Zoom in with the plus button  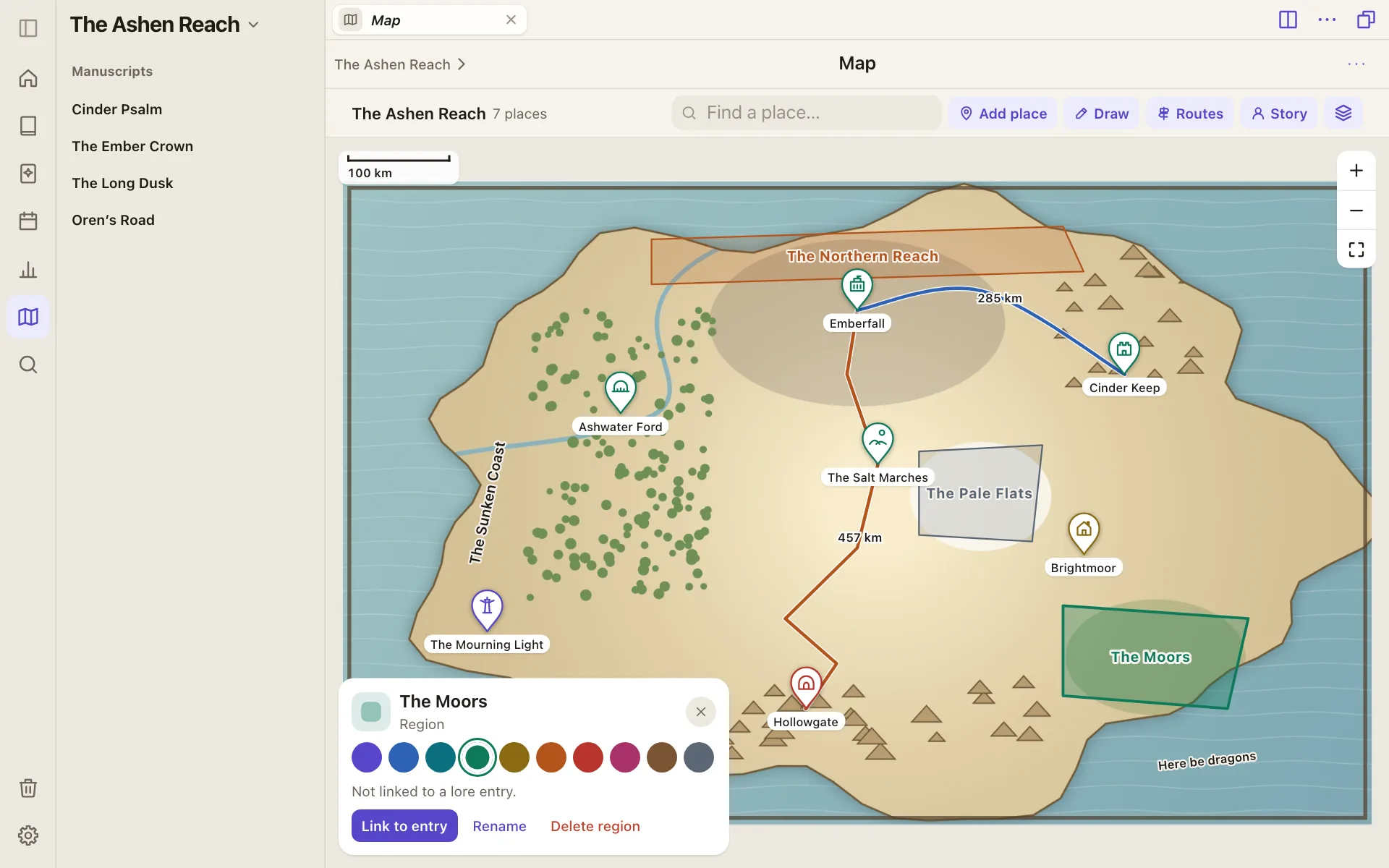[x=1356, y=171]
